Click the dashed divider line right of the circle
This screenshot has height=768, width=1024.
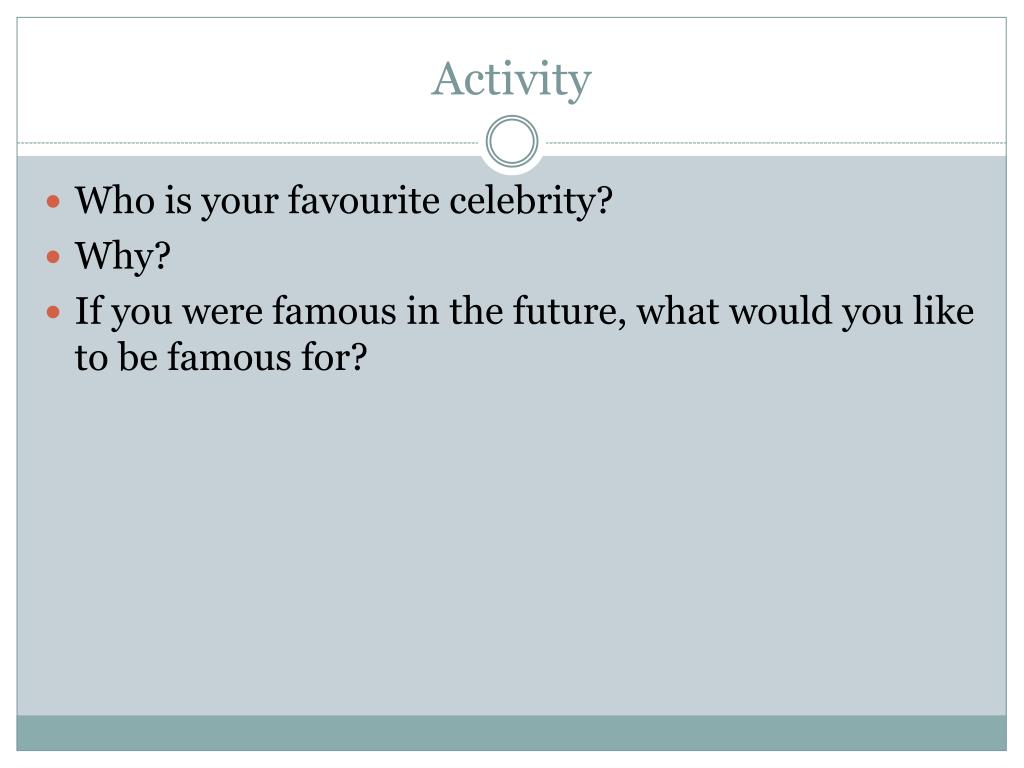(x=776, y=142)
